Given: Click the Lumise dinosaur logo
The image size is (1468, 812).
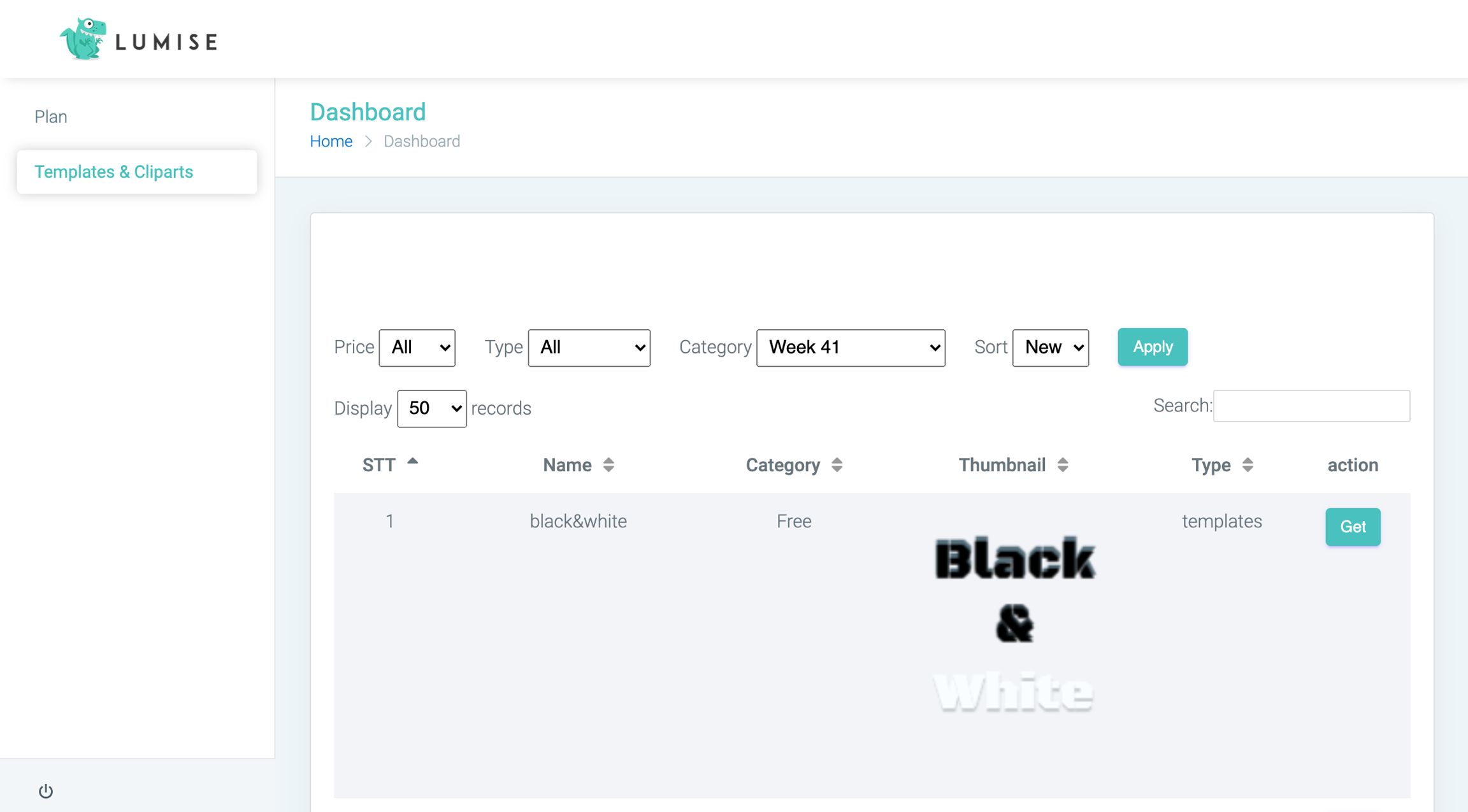Looking at the screenshot, I should (83, 39).
